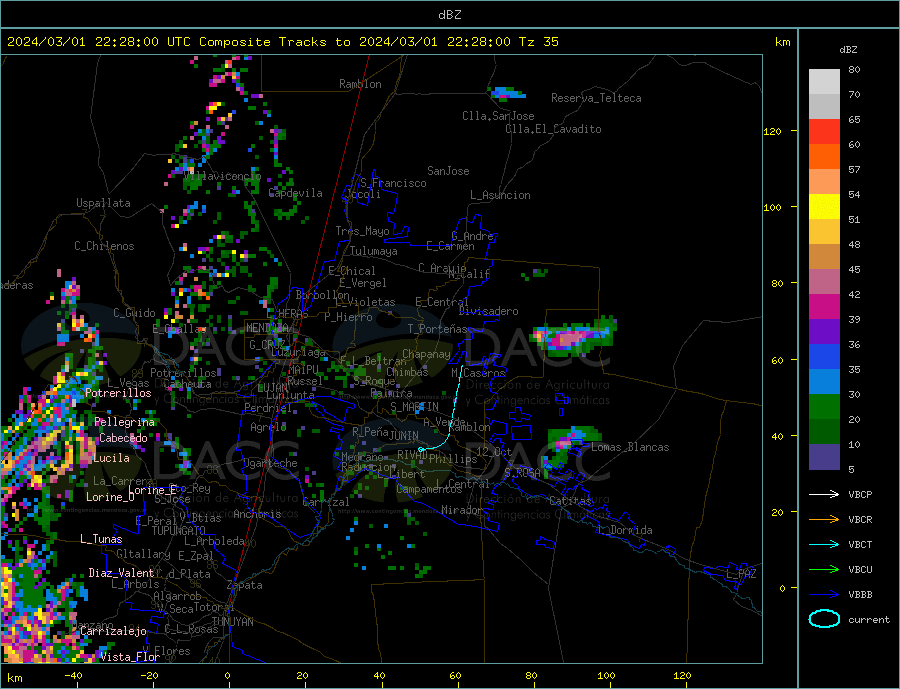
Task: Click the 'Carrizalejo' place label
Action: [x=113, y=632]
